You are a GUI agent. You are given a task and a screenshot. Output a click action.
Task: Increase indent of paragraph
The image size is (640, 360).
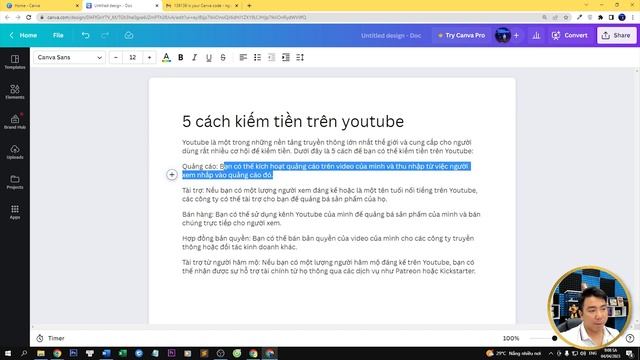pos(286,58)
